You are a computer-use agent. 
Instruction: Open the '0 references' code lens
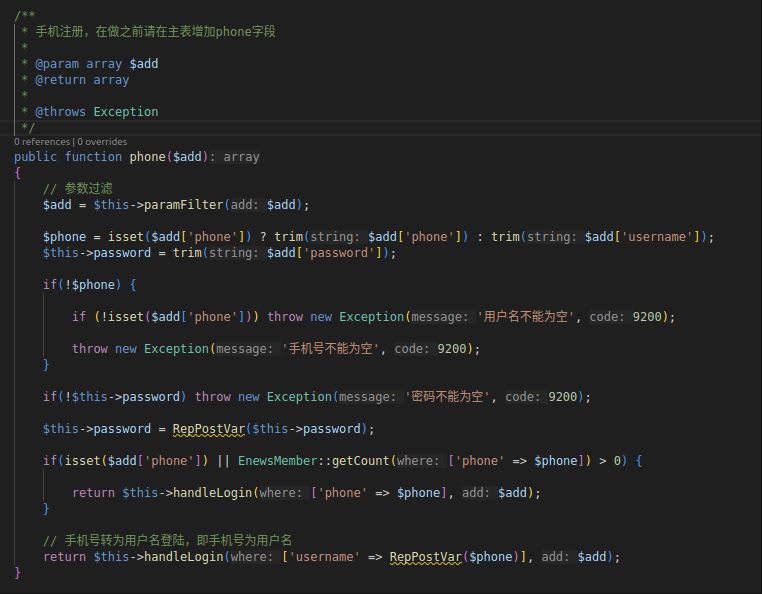pos(42,142)
